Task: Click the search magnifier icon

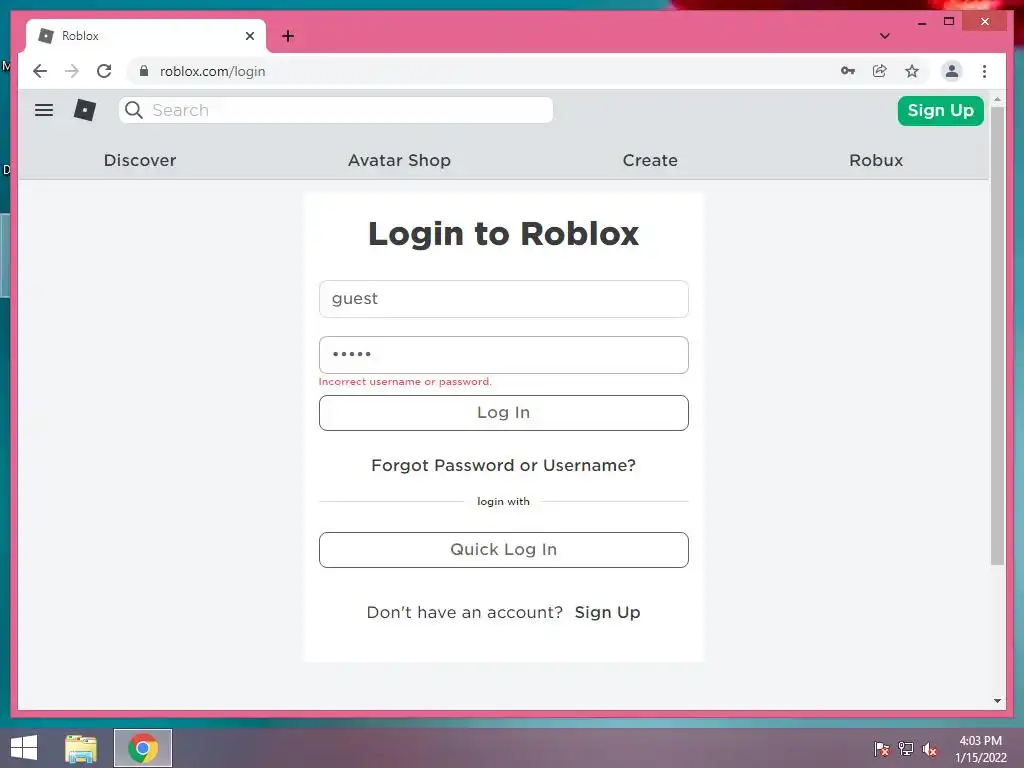Action: coord(134,110)
